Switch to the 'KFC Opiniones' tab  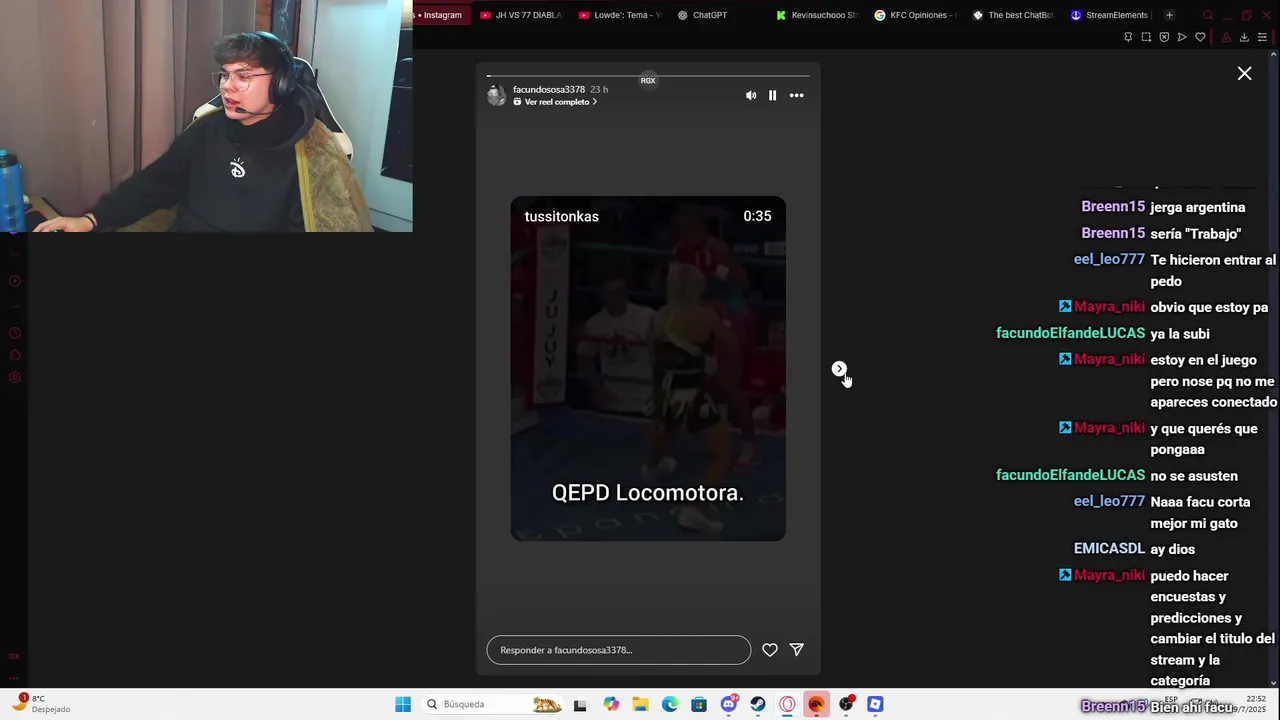point(915,15)
